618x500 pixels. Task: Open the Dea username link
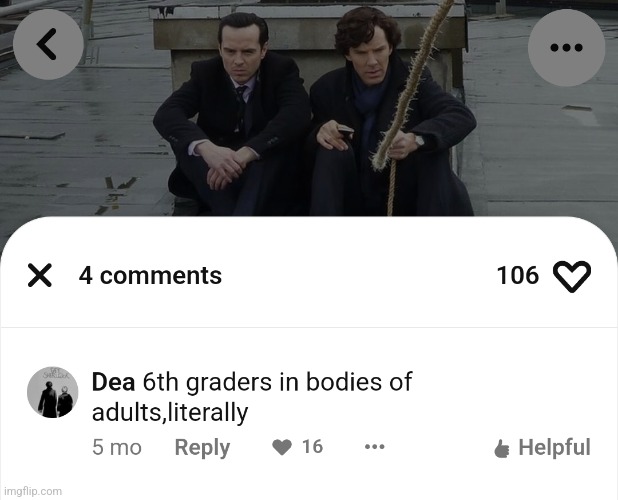(113, 382)
